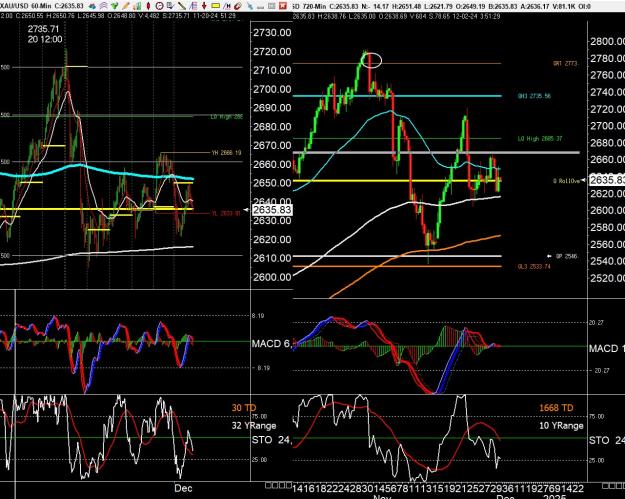Click the 10 YRange label
625x499 pixels.
coord(561,426)
